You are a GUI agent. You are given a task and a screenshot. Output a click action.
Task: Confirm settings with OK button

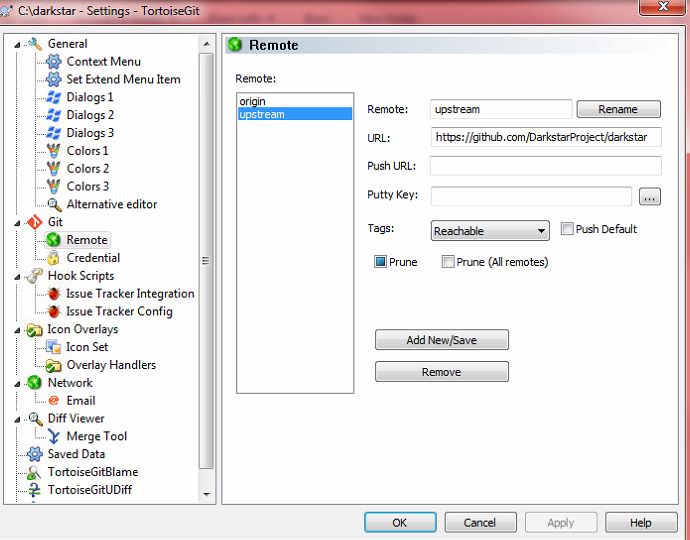pyautogui.click(x=400, y=522)
